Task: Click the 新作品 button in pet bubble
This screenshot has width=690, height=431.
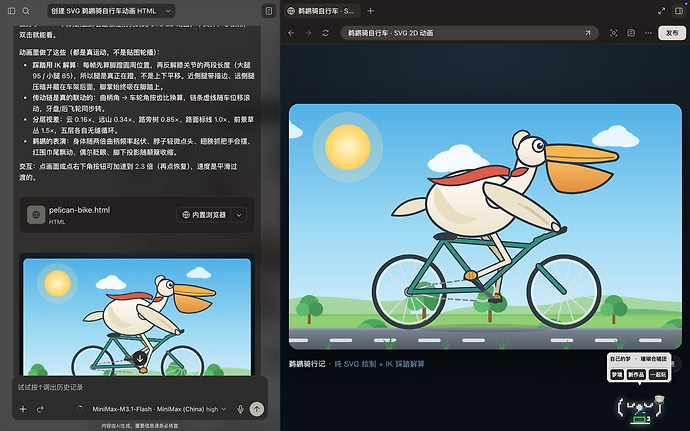Action: coord(636,375)
